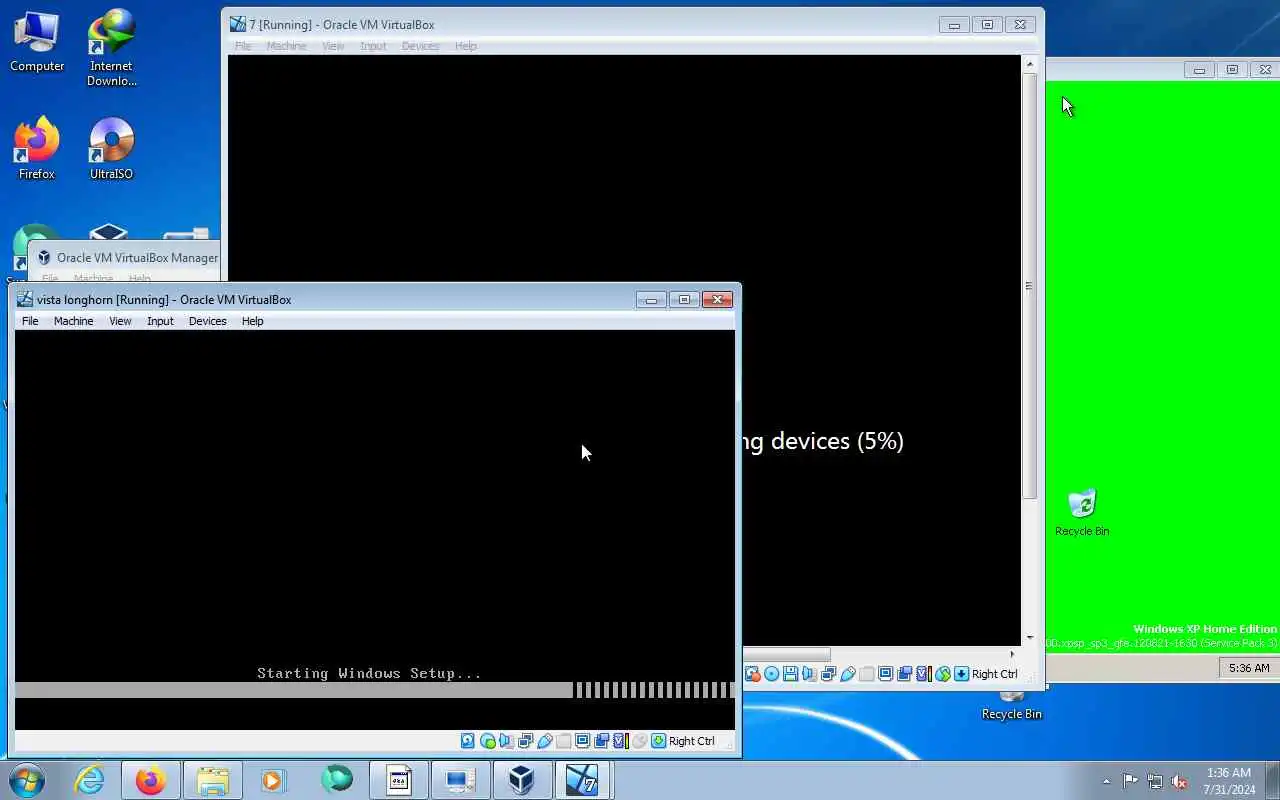Screen dimensions: 1280x800
Task: Open the Input menu in the 7 VM window
Action: (373, 46)
